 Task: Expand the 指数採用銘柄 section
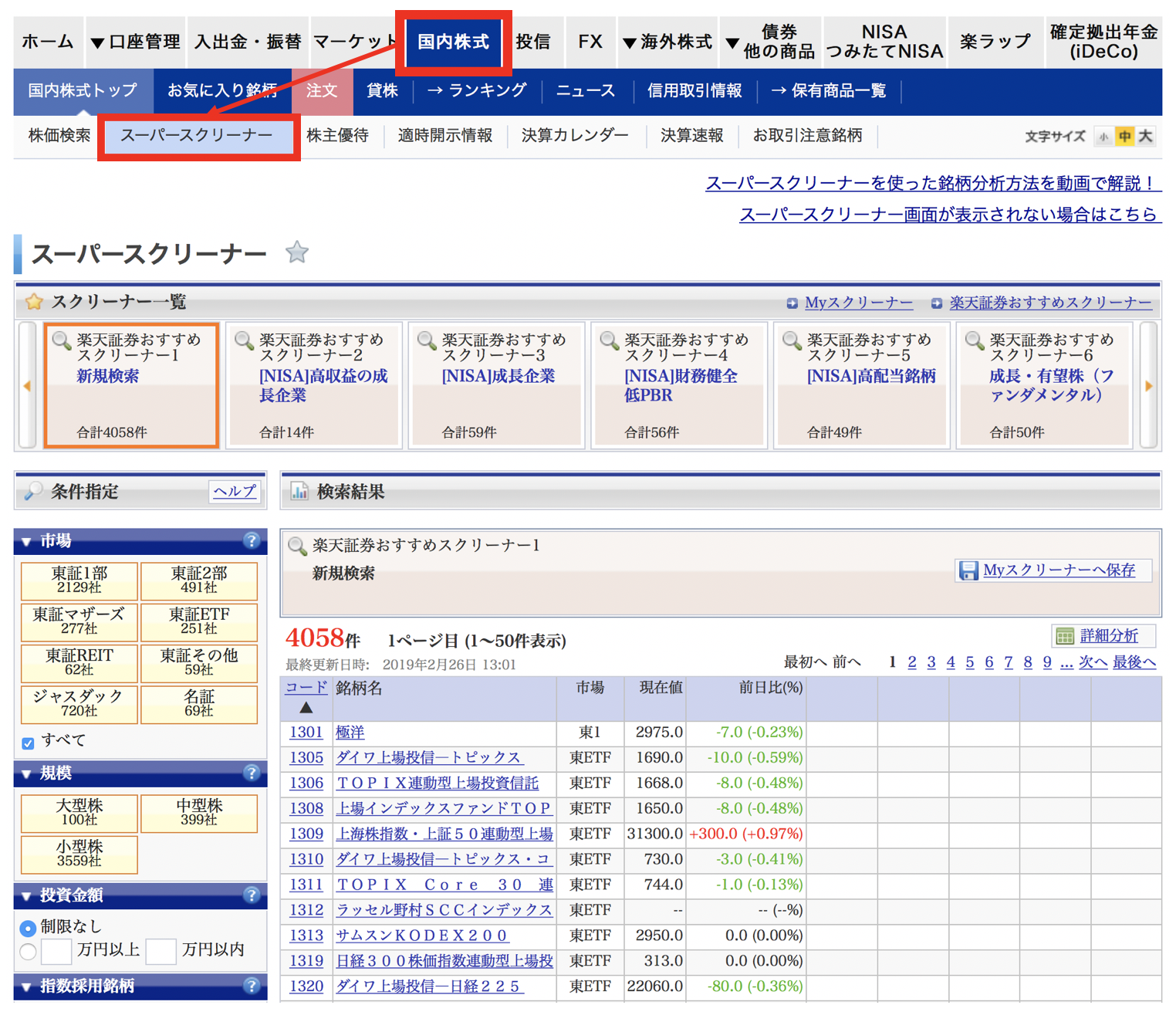point(26,987)
